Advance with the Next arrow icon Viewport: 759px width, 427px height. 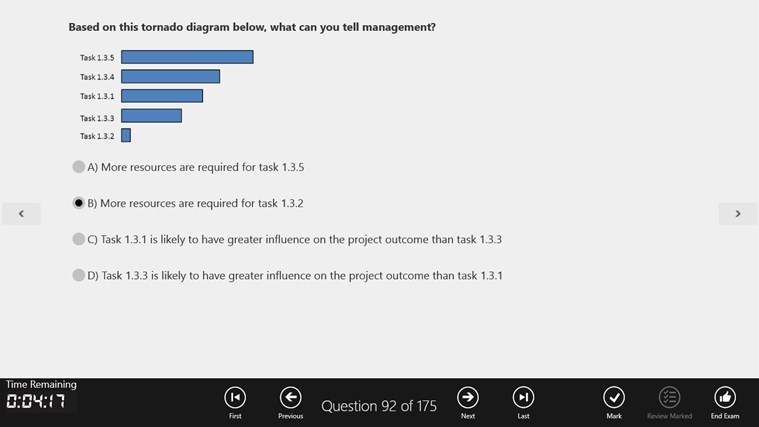(468, 397)
